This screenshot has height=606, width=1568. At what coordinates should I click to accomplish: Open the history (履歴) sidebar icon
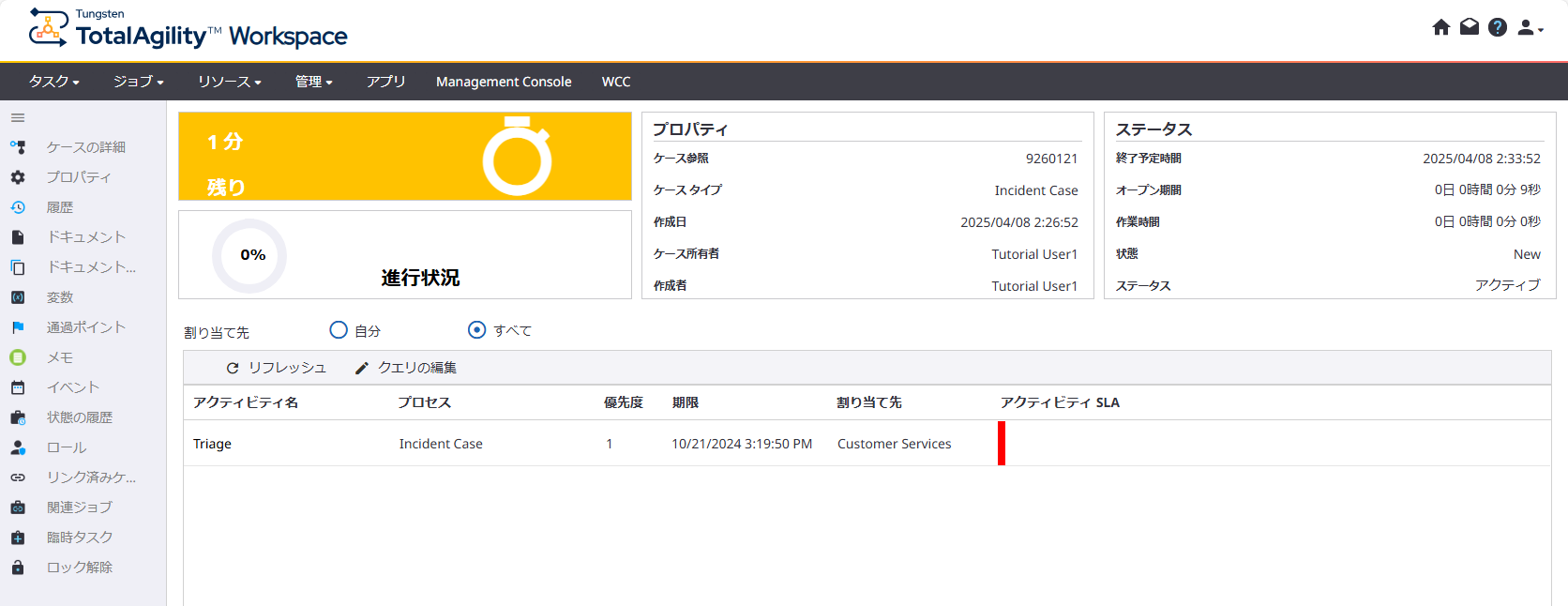pos(18,207)
